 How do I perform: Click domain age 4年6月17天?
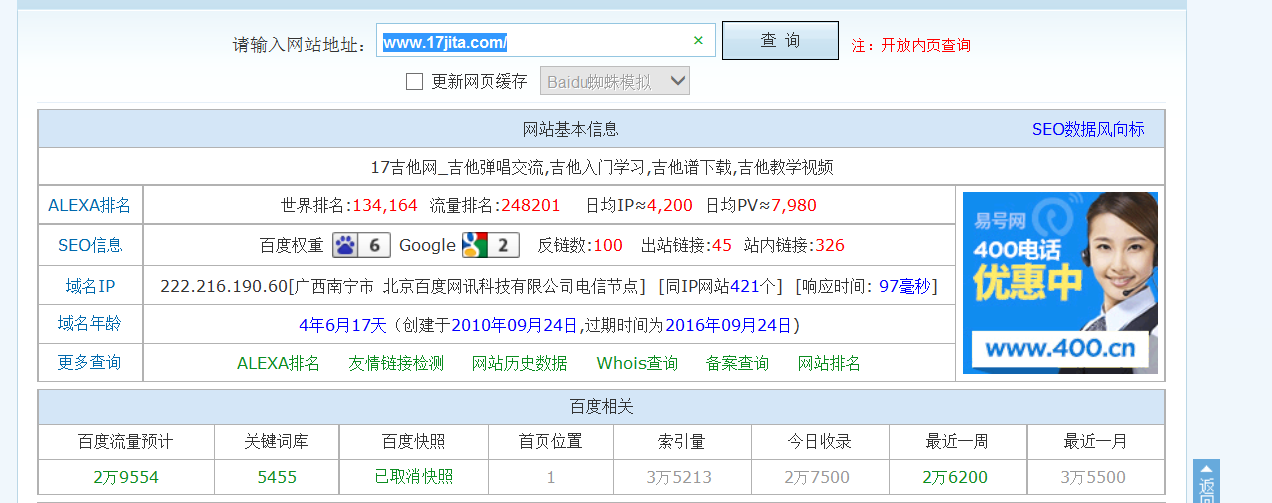coord(342,325)
